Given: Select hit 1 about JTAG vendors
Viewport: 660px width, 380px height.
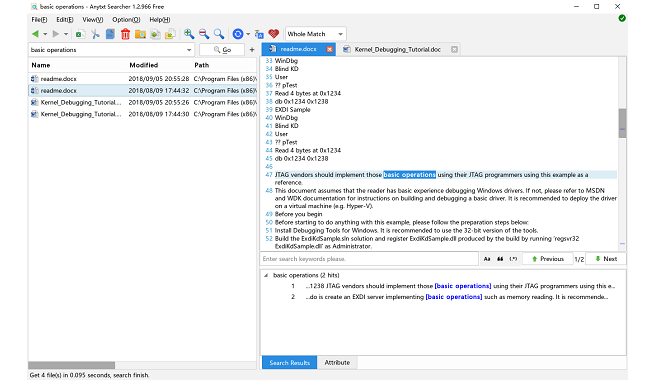Looking at the screenshot, I should pyautogui.click(x=452, y=286).
